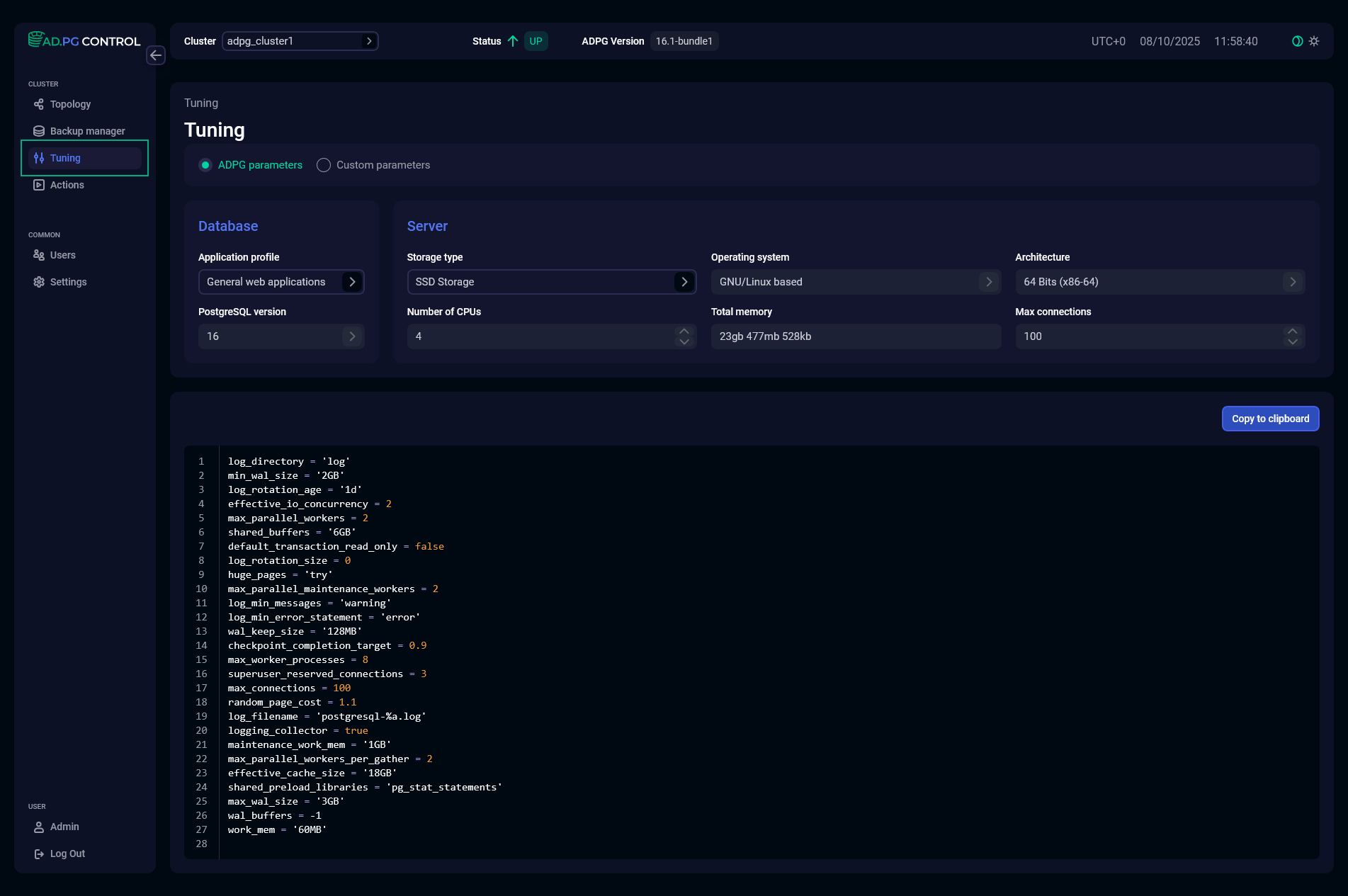Toggle dark mode with the contrast icon

pyautogui.click(x=1296, y=41)
